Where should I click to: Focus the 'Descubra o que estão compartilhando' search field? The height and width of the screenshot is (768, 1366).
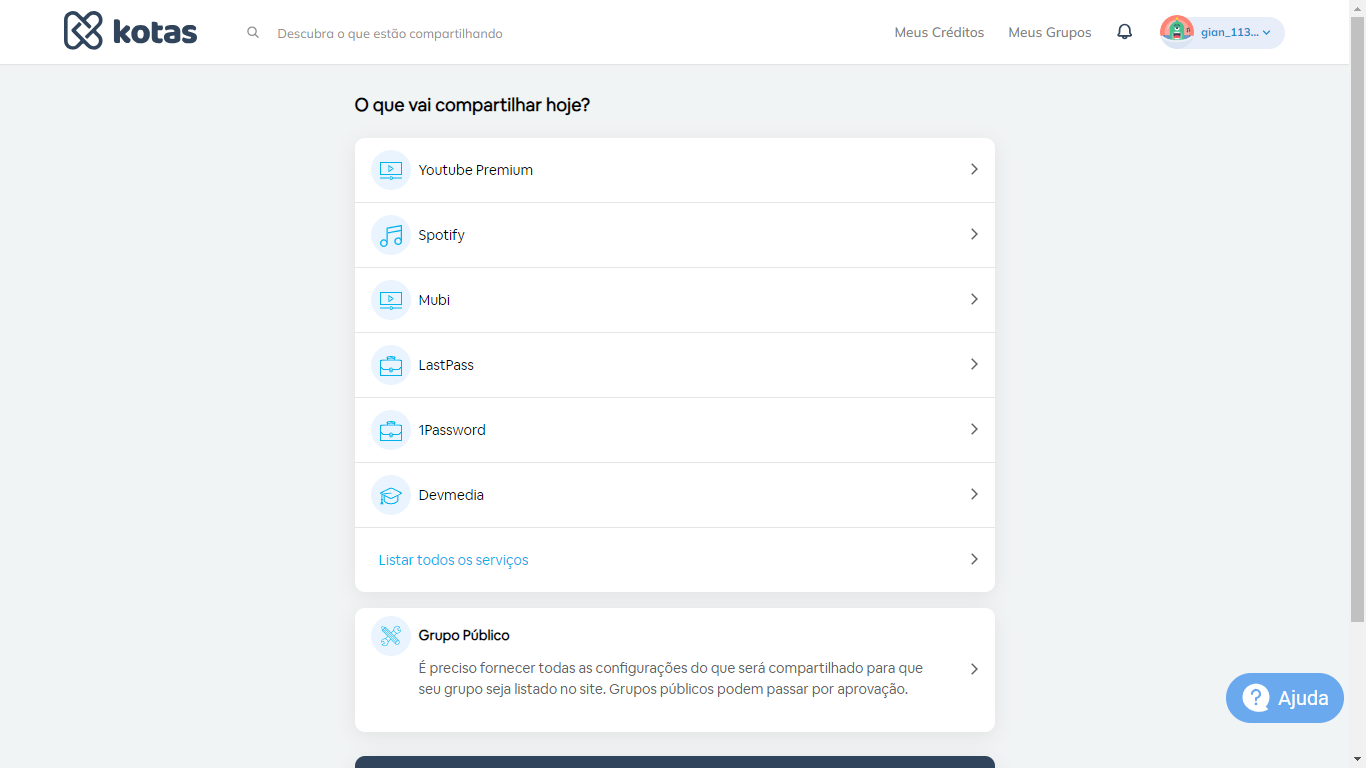[390, 34]
